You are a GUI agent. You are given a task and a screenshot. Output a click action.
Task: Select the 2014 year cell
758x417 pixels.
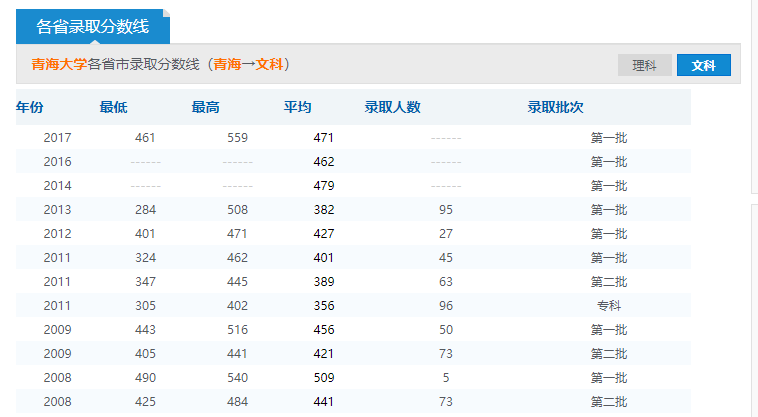pos(58,186)
